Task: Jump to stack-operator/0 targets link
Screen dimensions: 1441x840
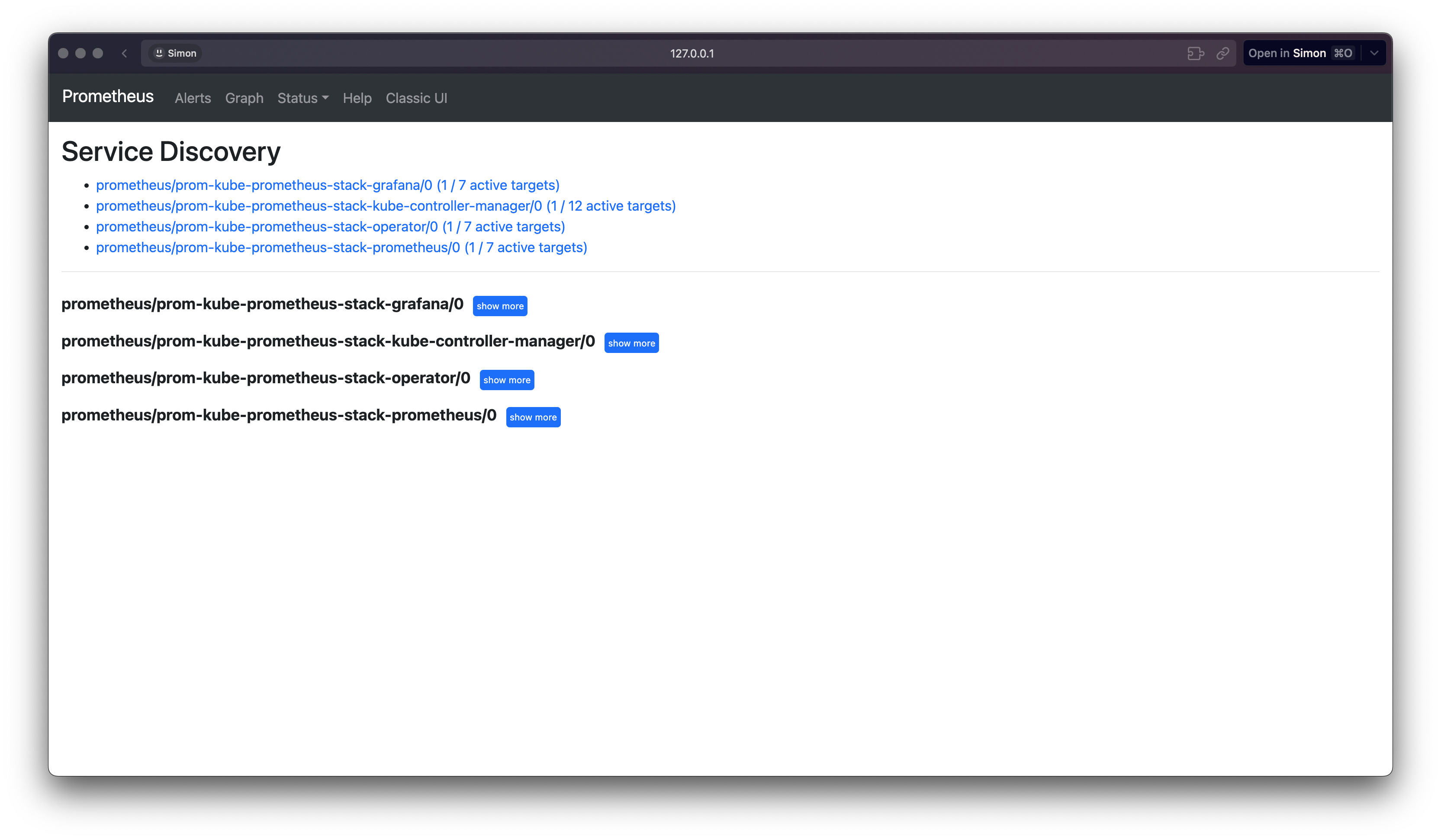Action: 331,227
